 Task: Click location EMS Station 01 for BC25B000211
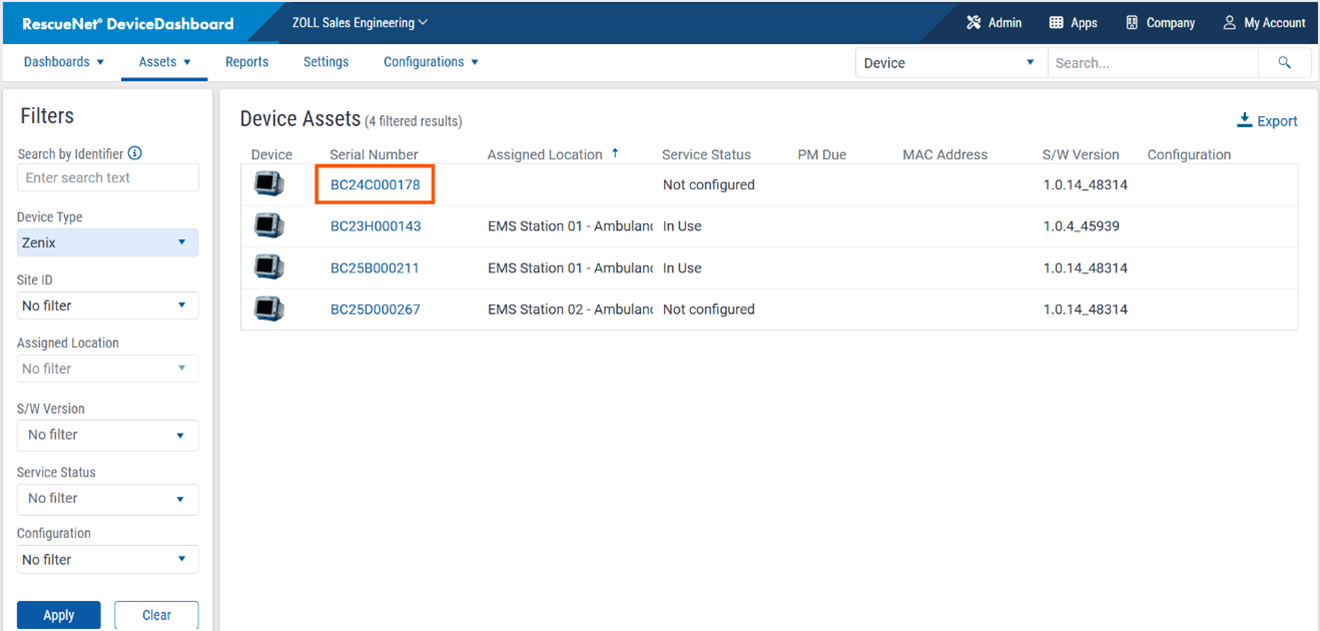[570, 268]
